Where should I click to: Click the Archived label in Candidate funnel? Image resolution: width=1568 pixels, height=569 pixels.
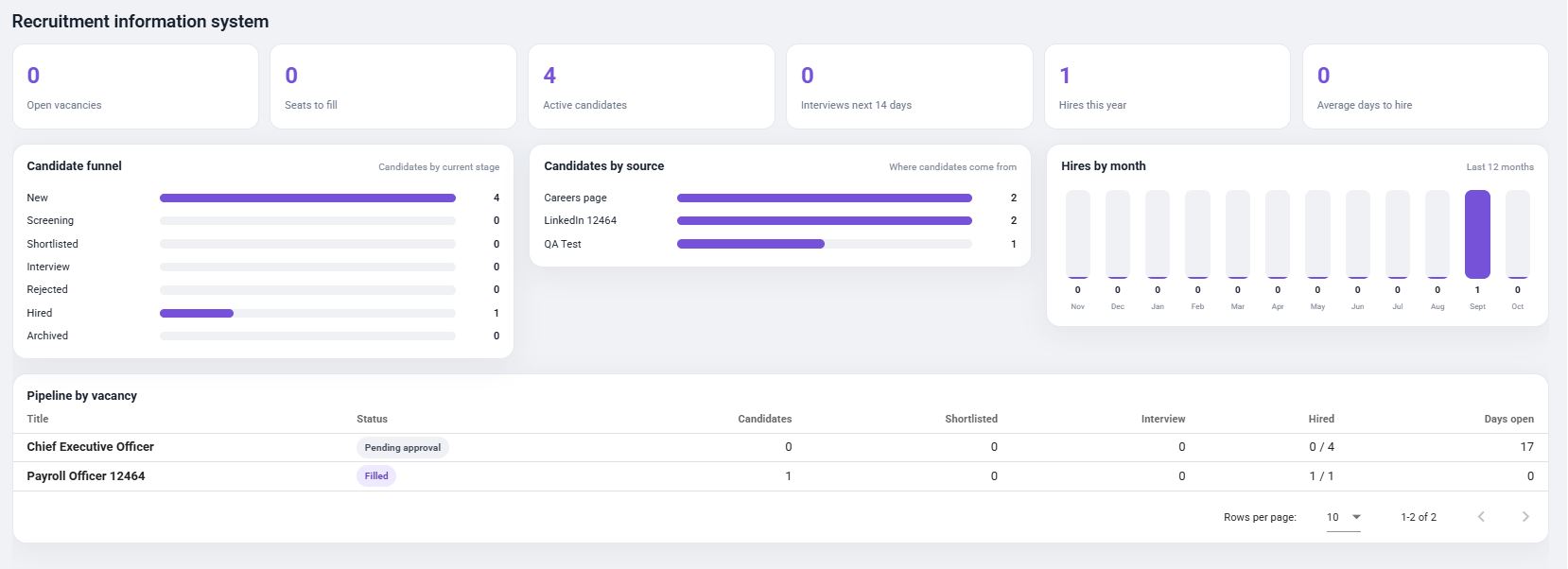(x=47, y=336)
